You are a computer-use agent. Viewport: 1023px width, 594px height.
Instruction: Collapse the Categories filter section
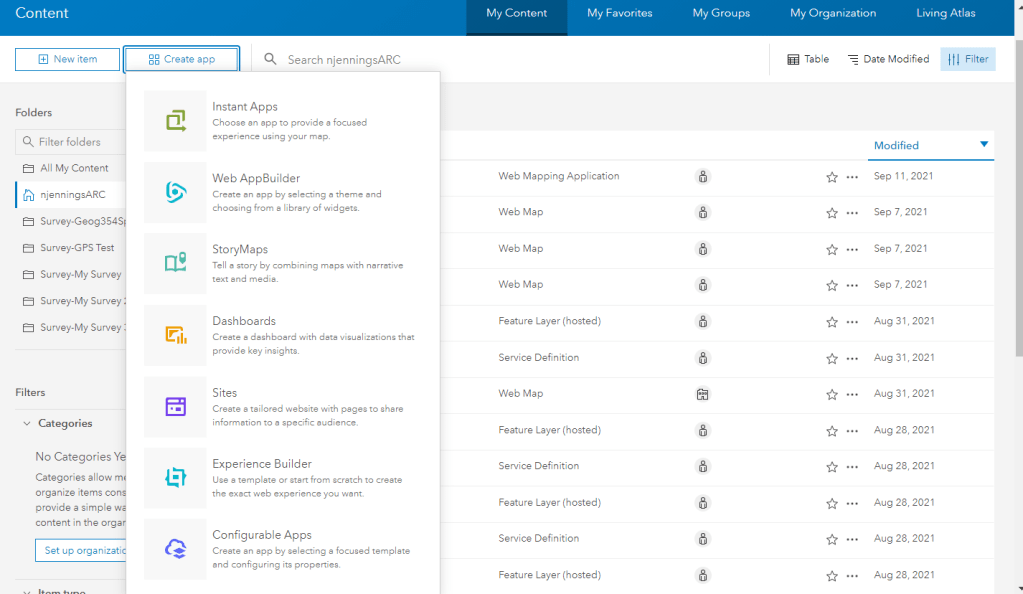[x=26, y=423]
